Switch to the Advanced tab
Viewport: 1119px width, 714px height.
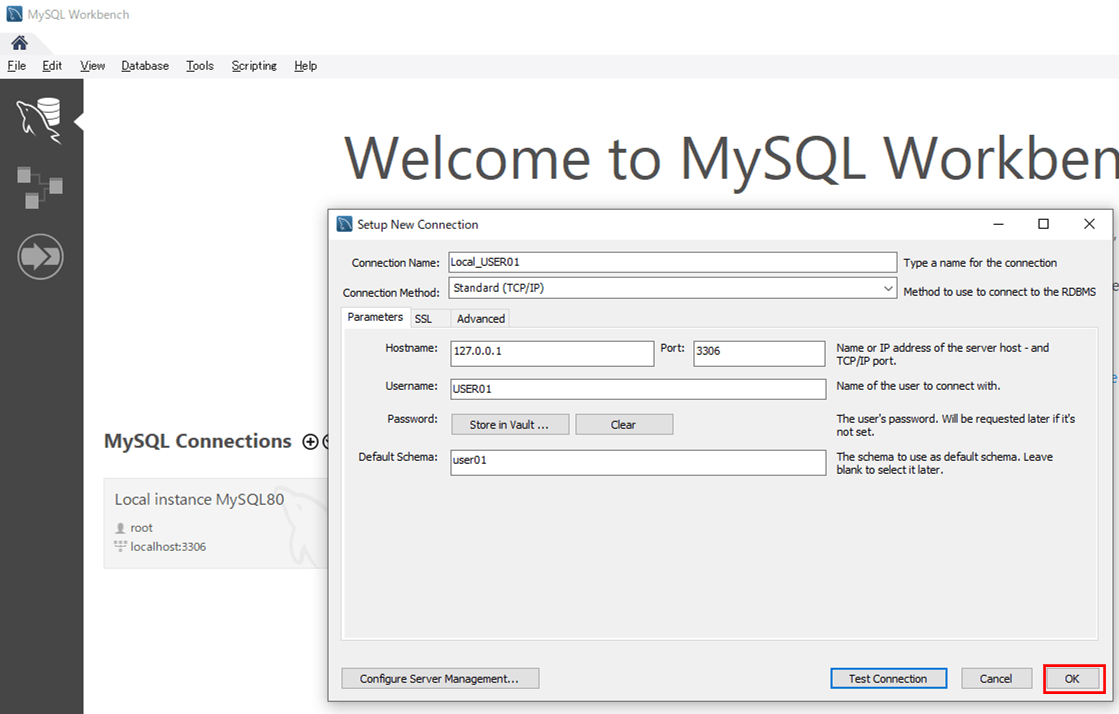click(x=481, y=318)
